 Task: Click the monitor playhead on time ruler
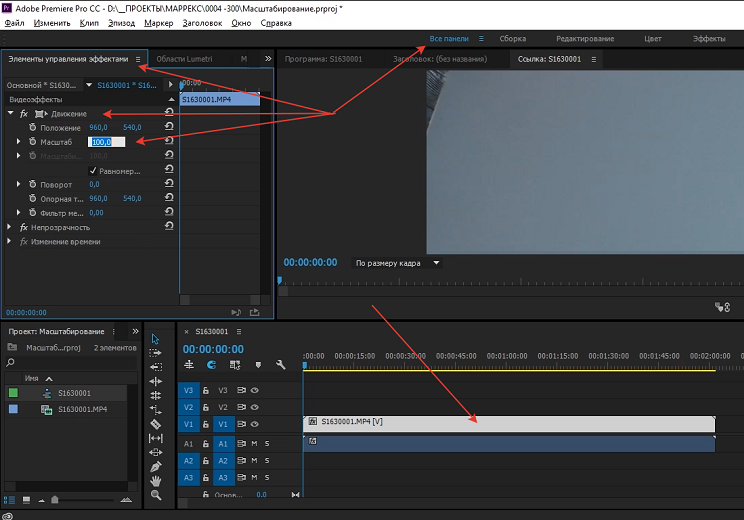pos(279,281)
